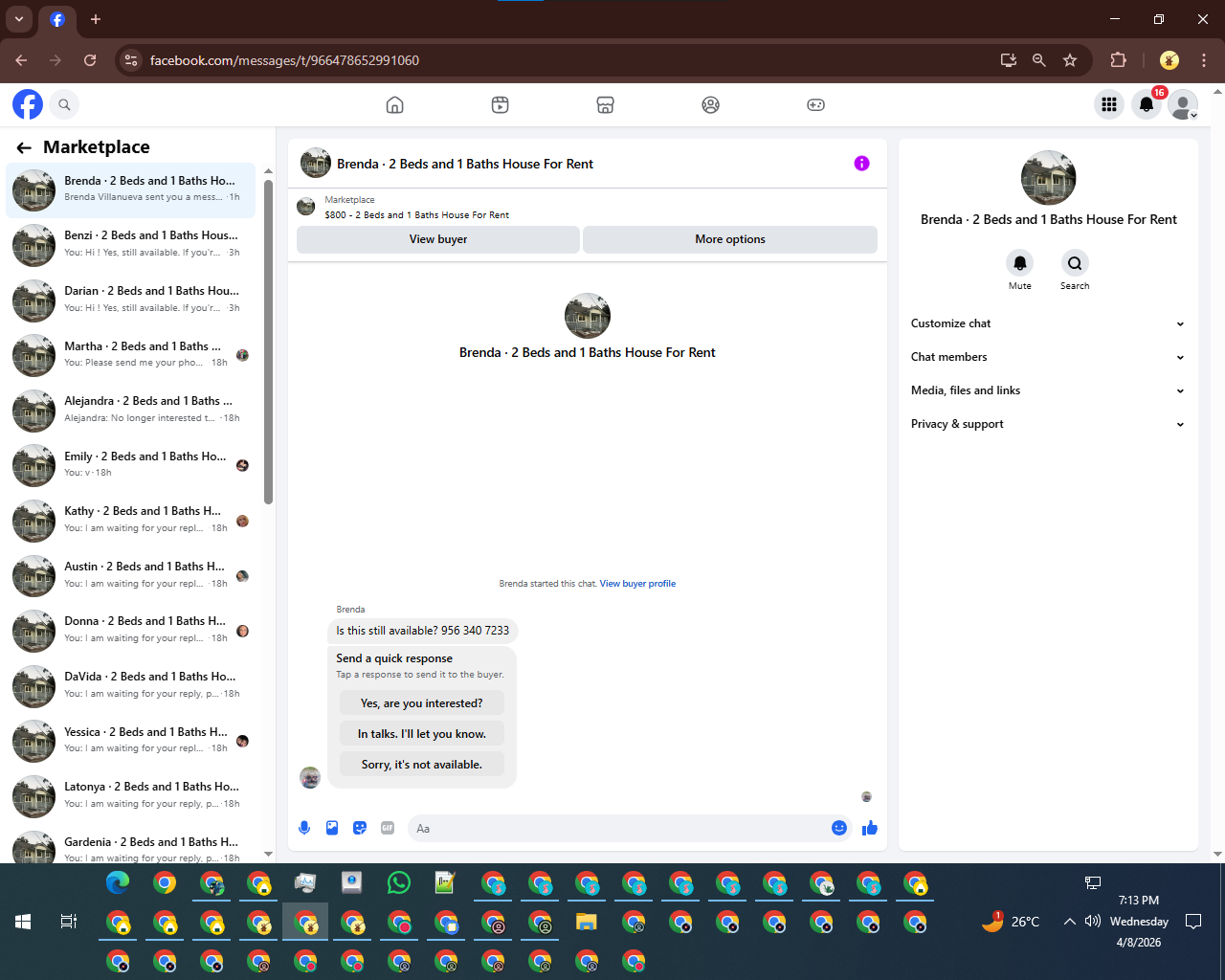Show hidden system tray icons chevron

pyautogui.click(x=1069, y=922)
